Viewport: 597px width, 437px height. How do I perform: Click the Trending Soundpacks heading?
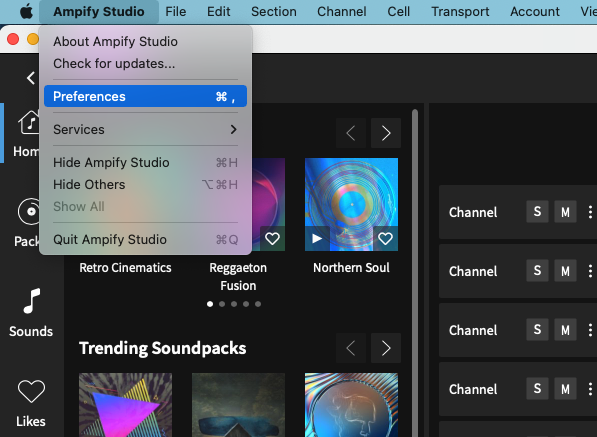163,348
